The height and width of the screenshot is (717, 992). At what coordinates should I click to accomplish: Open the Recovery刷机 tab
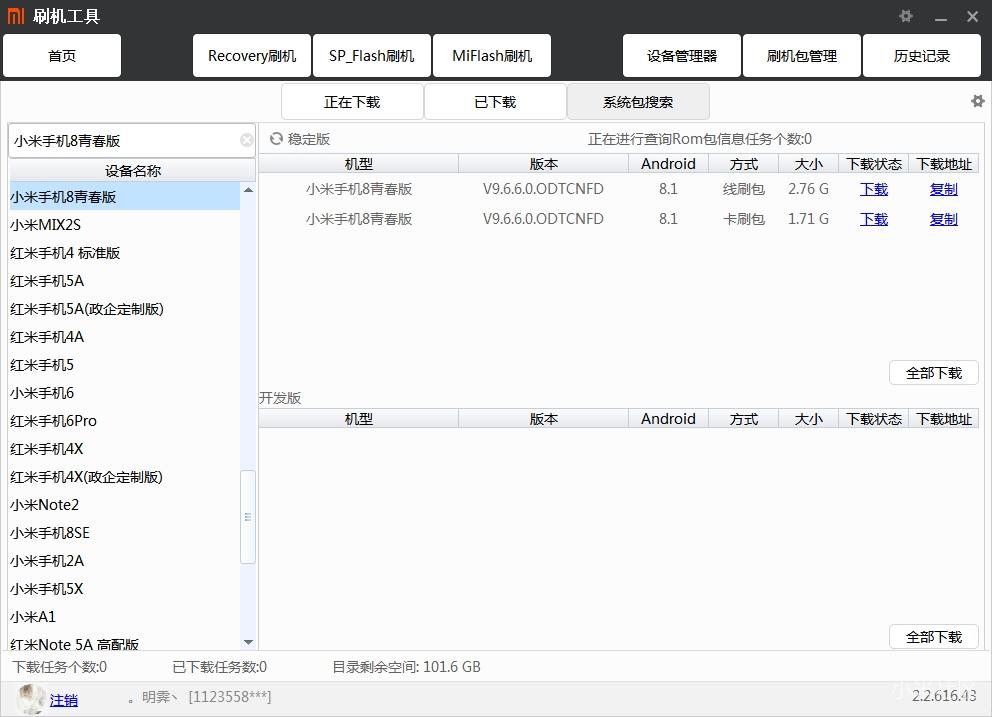(252, 56)
